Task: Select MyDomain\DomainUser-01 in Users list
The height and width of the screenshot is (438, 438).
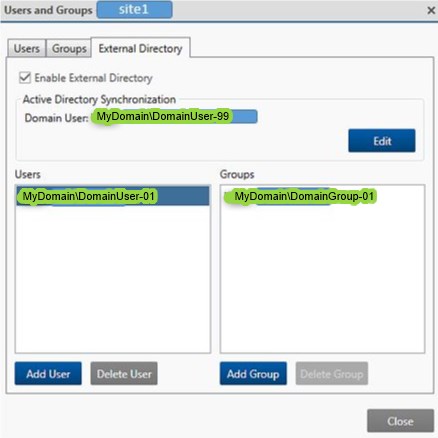Action: click(x=113, y=196)
